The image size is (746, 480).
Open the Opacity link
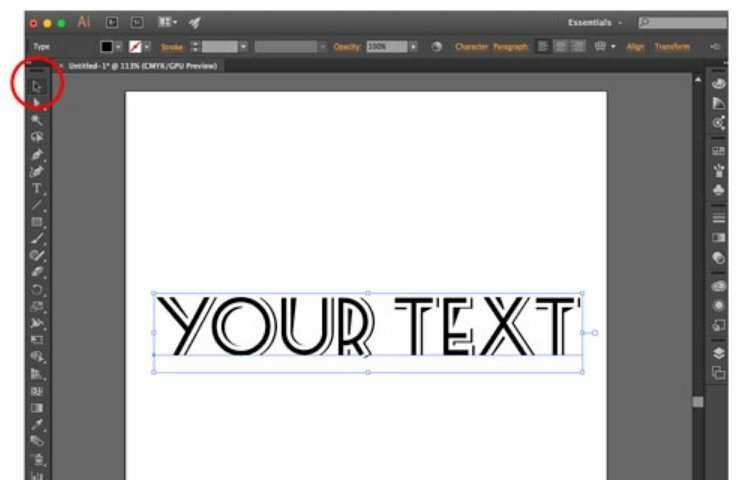(x=347, y=47)
